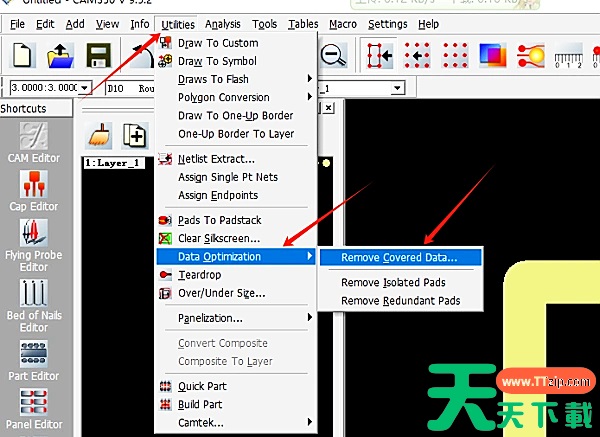Image resolution: width=600 pixels, height=437 pixels.
Task: Choose Over/Under Size menu entry
Action: click(236, 293)
